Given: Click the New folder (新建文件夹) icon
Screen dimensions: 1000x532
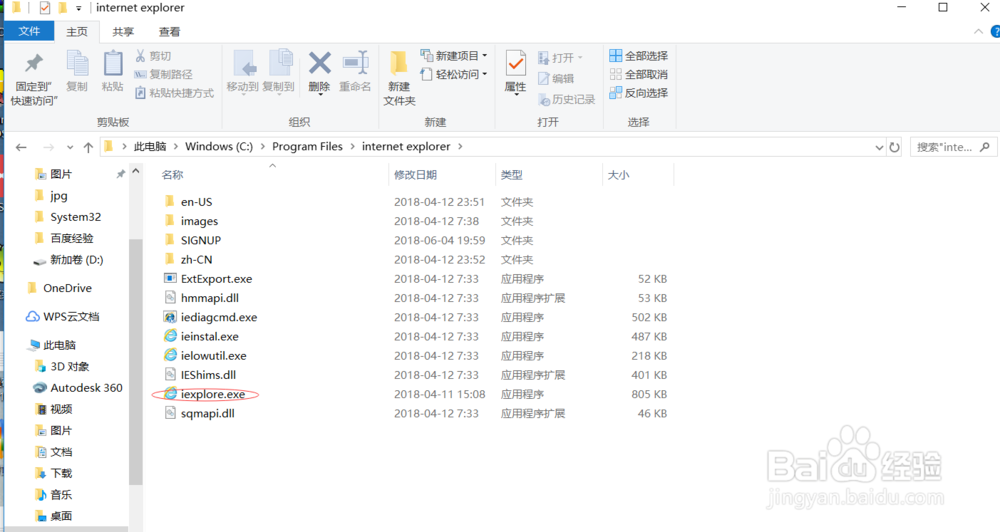Looking at the screenshot, I should point(399,64).
